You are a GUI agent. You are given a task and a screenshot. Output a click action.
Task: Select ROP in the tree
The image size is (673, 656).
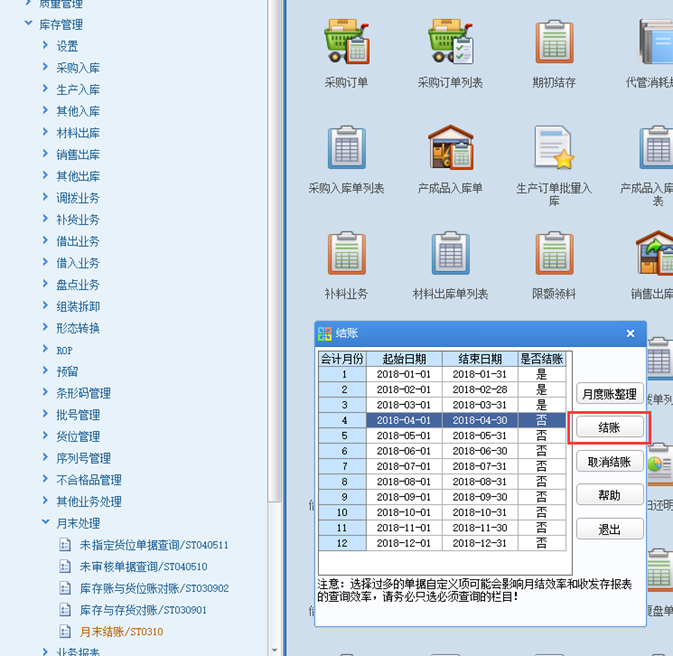click(64, 350)
